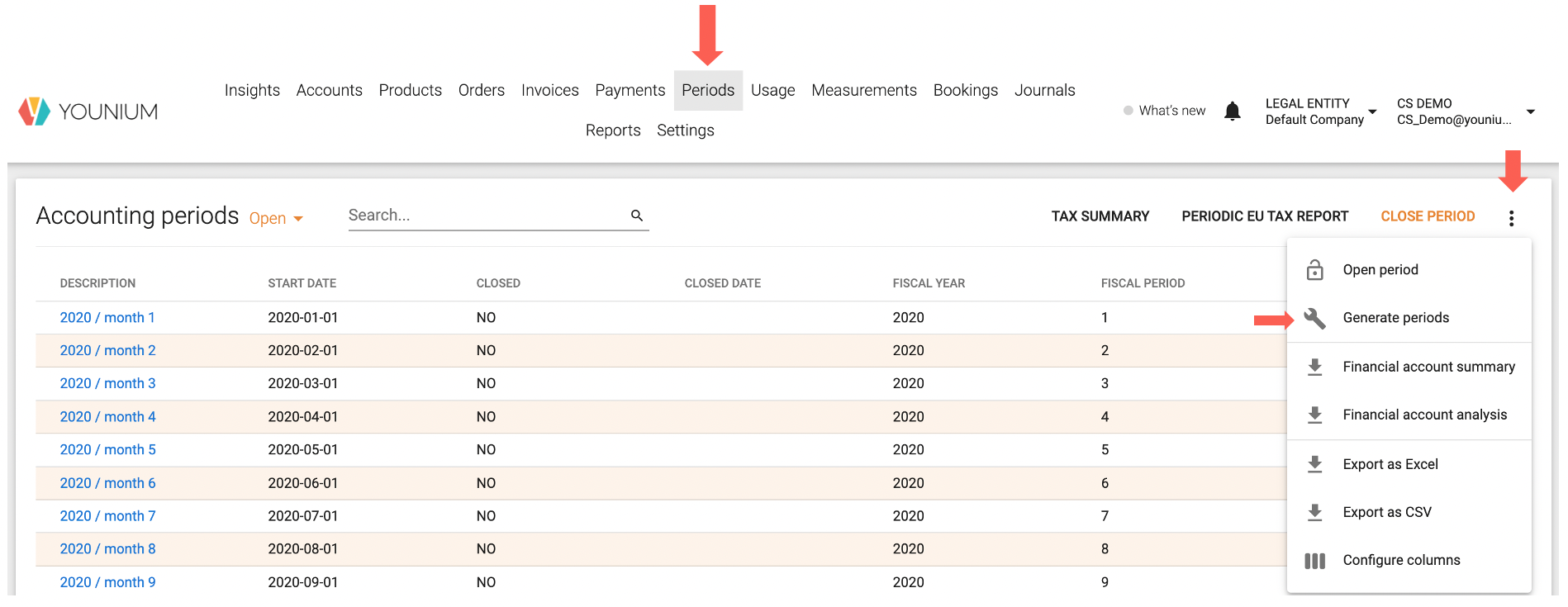Image resolution: width=1568 pixels, height=607 pixels.
Task: Sort by the FISCAL PERIOD column header
Action: [x=1143, y=283]
